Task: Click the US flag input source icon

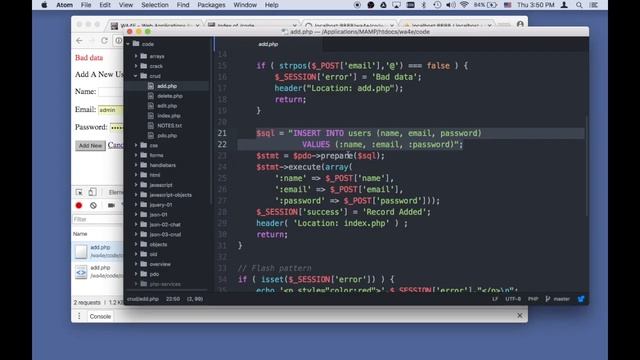Action: [x=507, y=5]
